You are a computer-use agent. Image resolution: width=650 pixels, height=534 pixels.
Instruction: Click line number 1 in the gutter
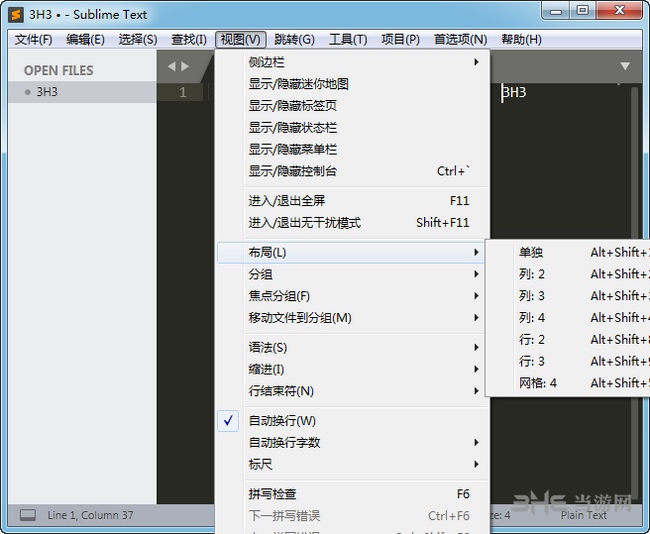(183, 92)
